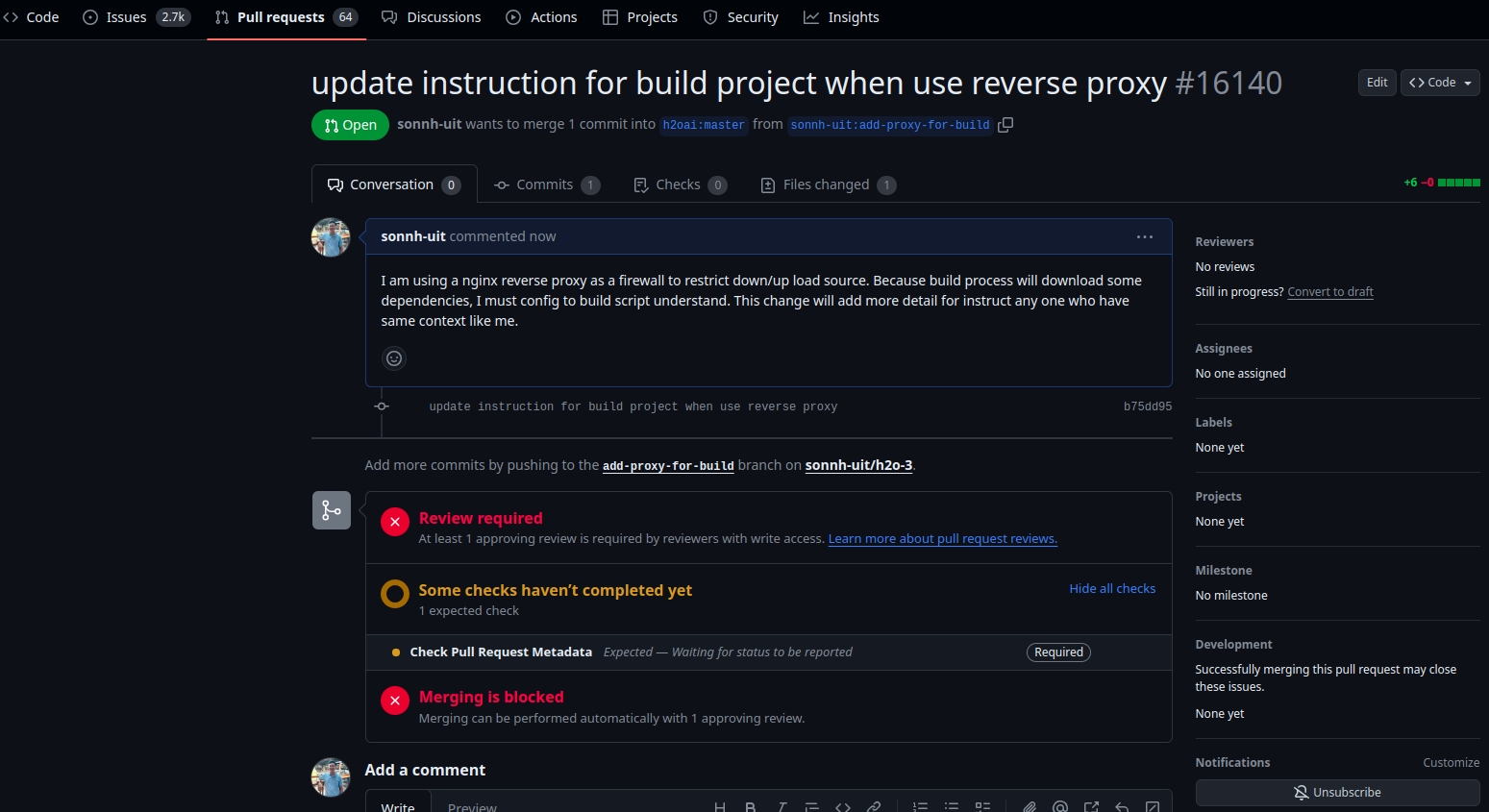Unsubscribe from notifications

pyautogui.click(x=1337, y=793)
